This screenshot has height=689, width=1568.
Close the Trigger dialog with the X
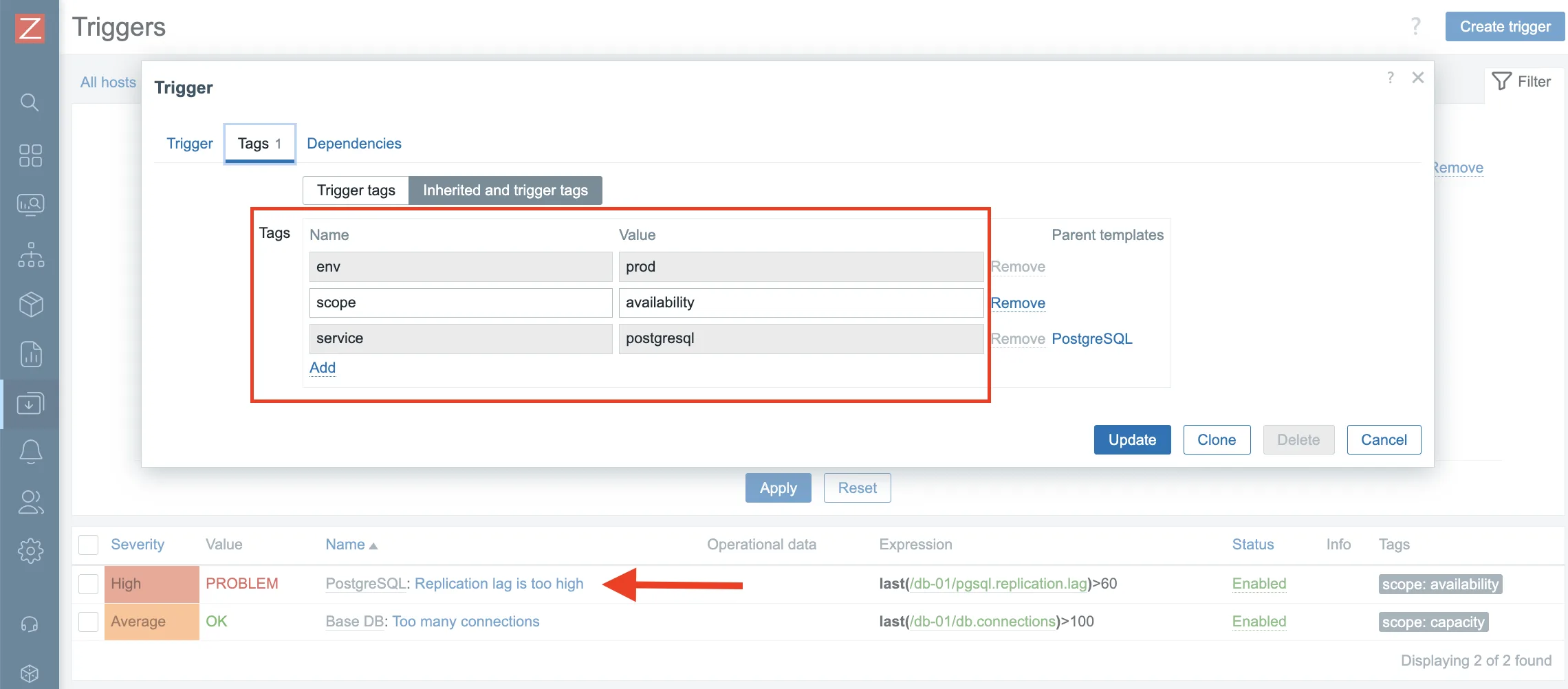pyautogui.click(x=1418, y=78)
